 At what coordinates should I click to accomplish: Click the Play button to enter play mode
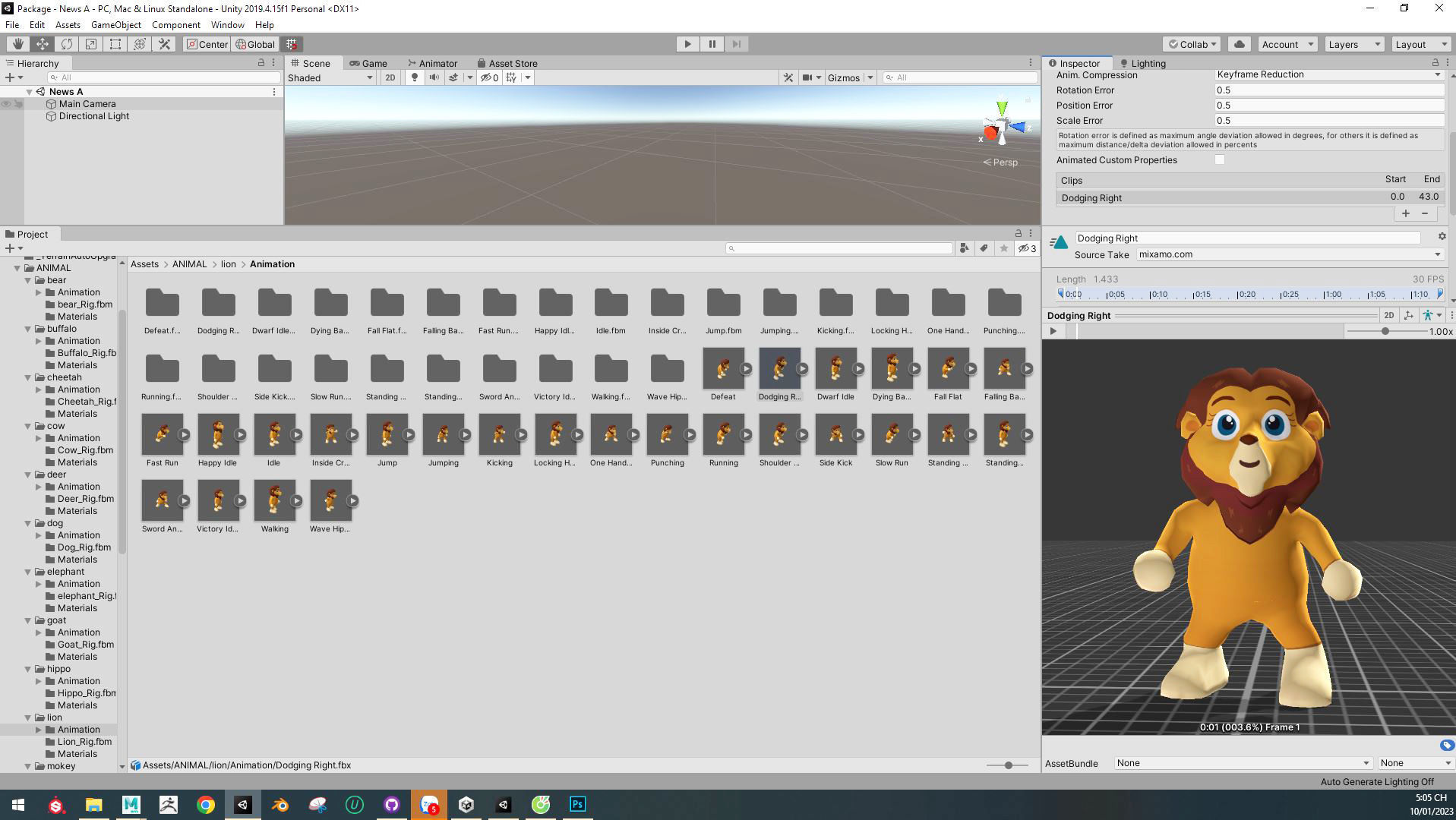click(687, 44)
